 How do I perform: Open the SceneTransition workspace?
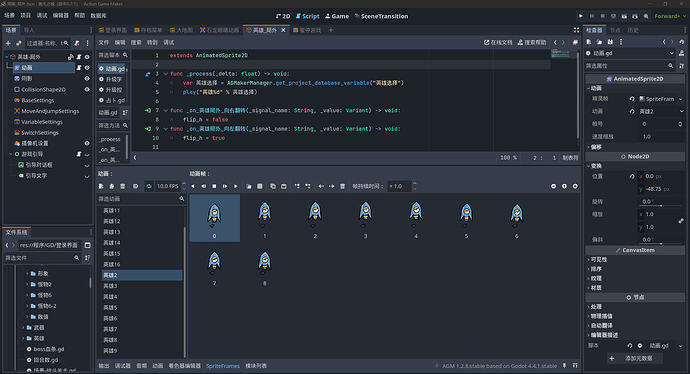[x=382, y=16]
